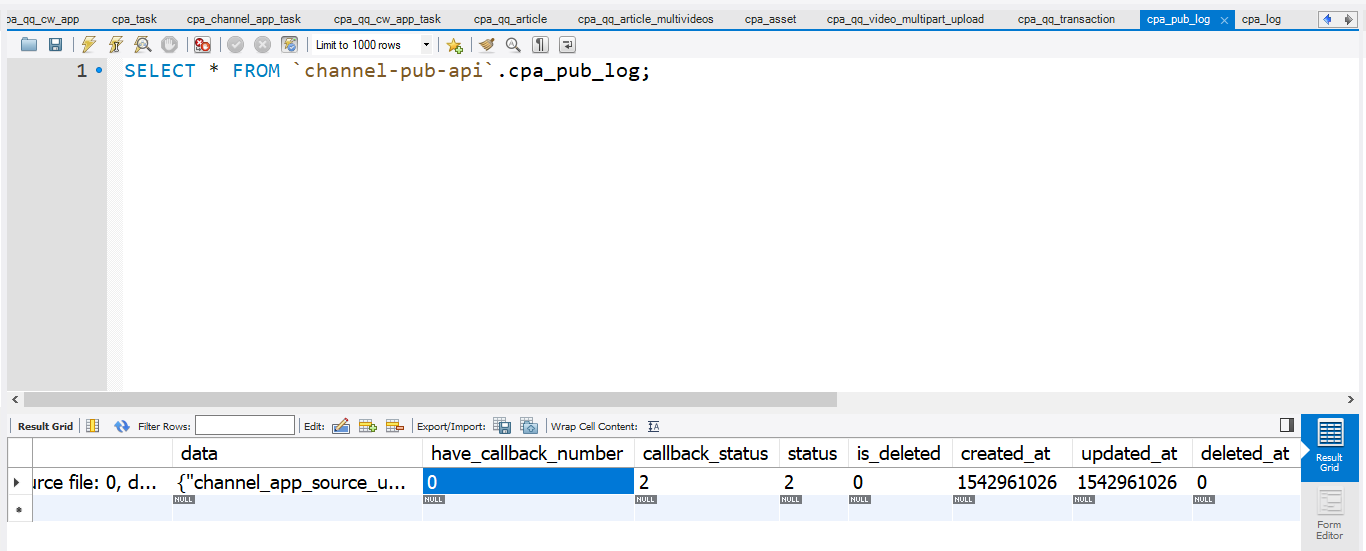Open a SQL script file
The image size is (1366, 551).
(29, 45)
